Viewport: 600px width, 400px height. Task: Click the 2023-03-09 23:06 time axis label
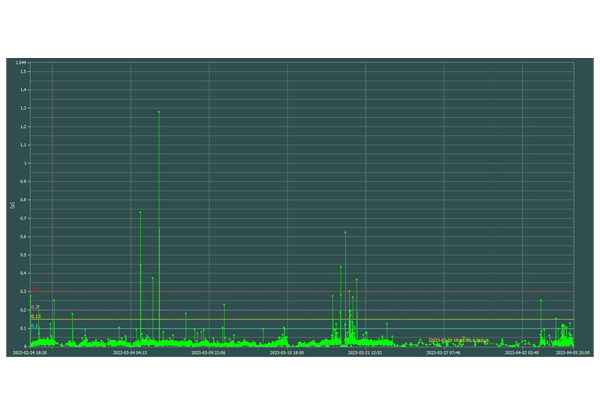pos(209,353)
